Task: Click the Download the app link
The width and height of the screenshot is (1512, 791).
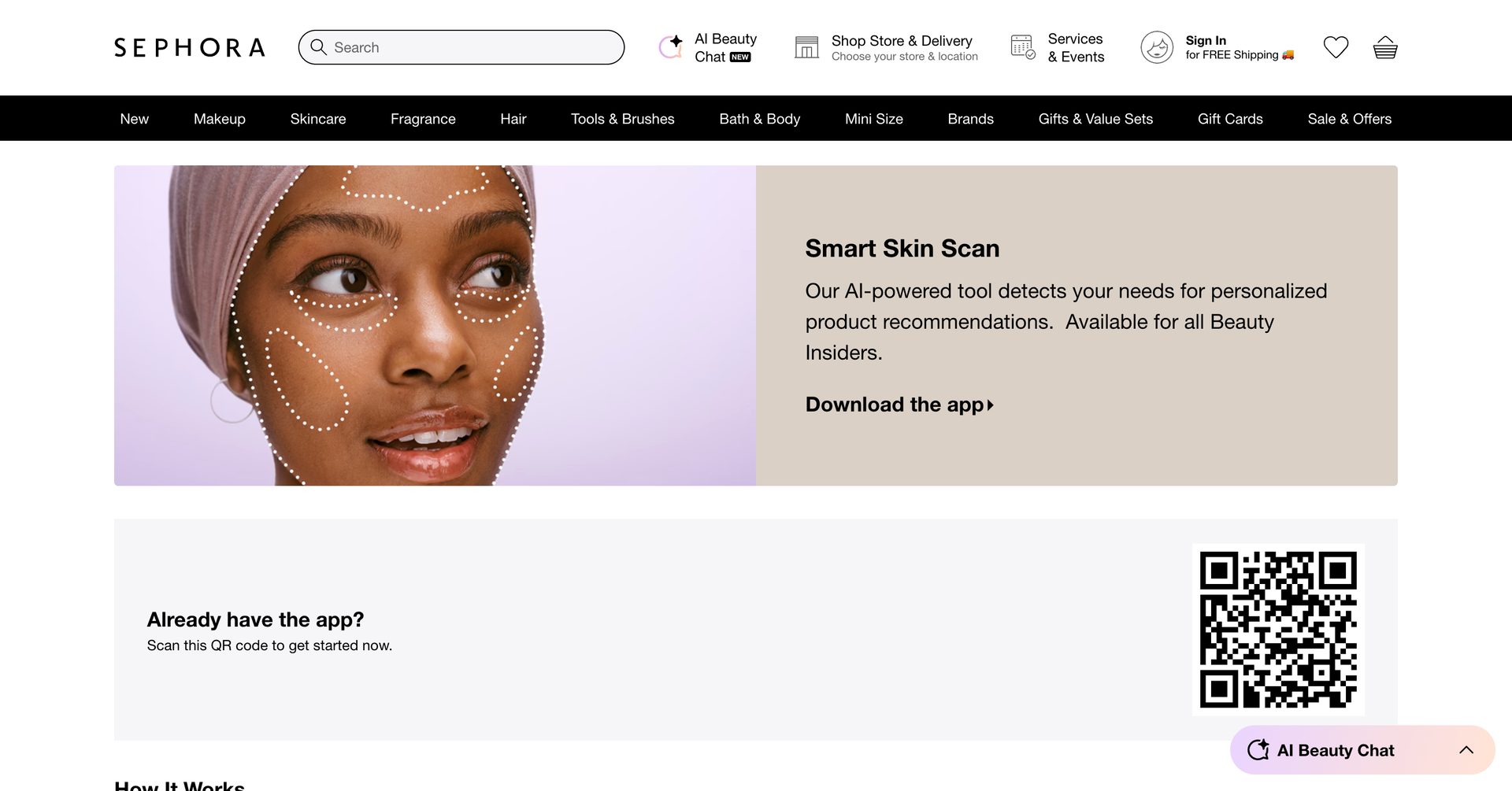Action: [x=894, y=404]
